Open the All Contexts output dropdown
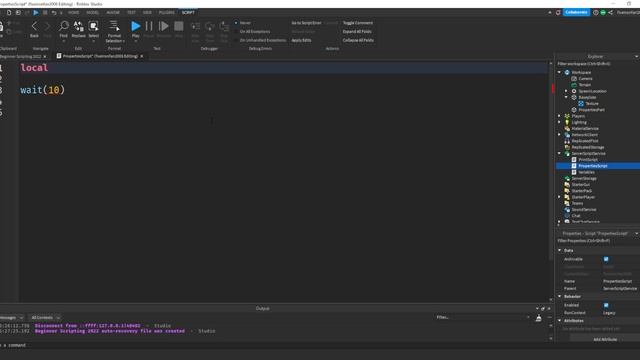The width and height of the screenshot is (640, 360). click(45, 318)
